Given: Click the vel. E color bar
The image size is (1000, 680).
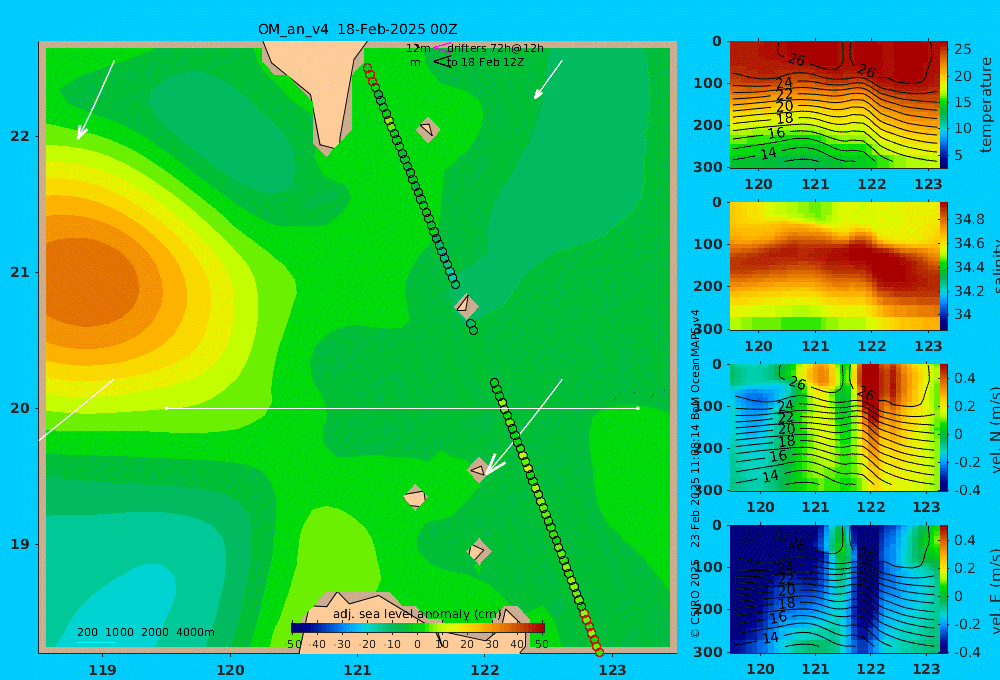Looking at the screenshot, I should click(x=944, y=589).
